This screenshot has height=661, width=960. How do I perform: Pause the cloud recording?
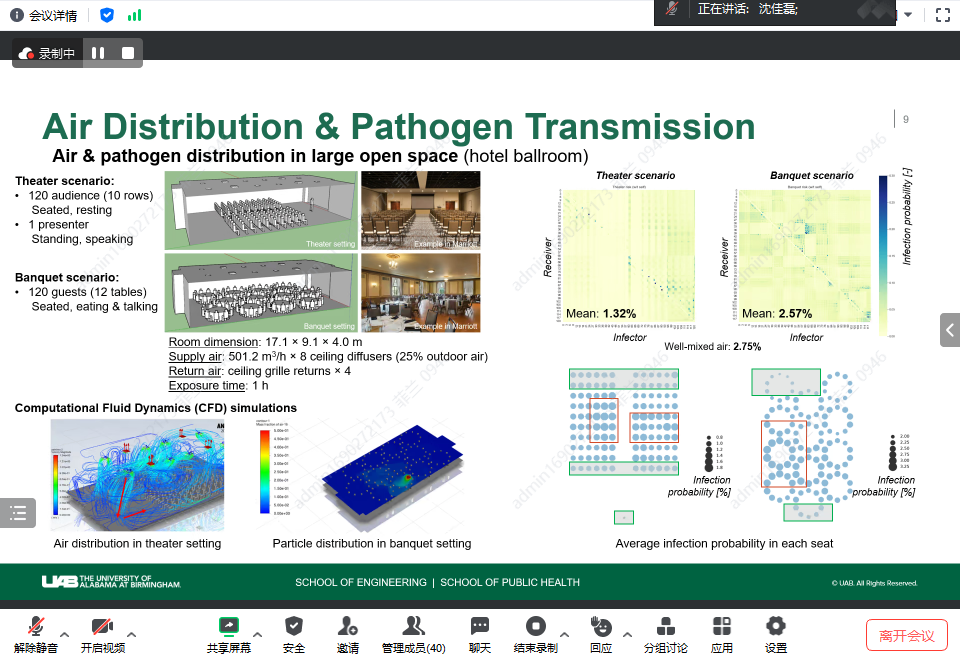pyautogui.click(x=98, y=53)
